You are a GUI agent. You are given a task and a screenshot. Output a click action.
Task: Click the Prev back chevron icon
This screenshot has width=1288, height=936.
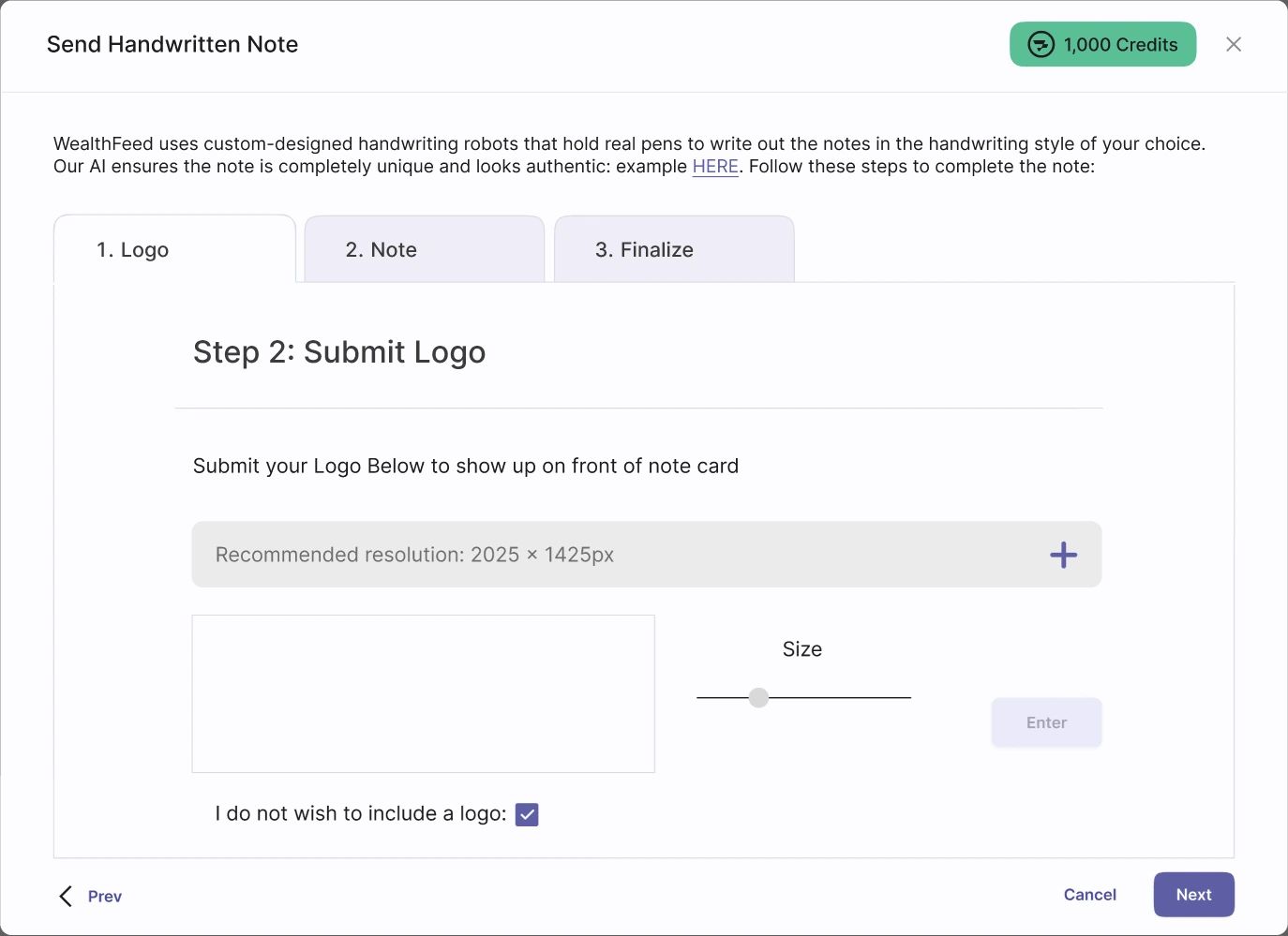click(x=66, y=896)
